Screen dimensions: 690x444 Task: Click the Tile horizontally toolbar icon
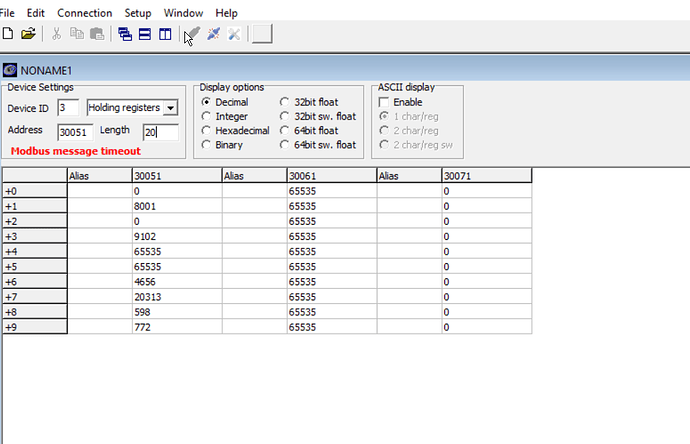tap(144, 34)
